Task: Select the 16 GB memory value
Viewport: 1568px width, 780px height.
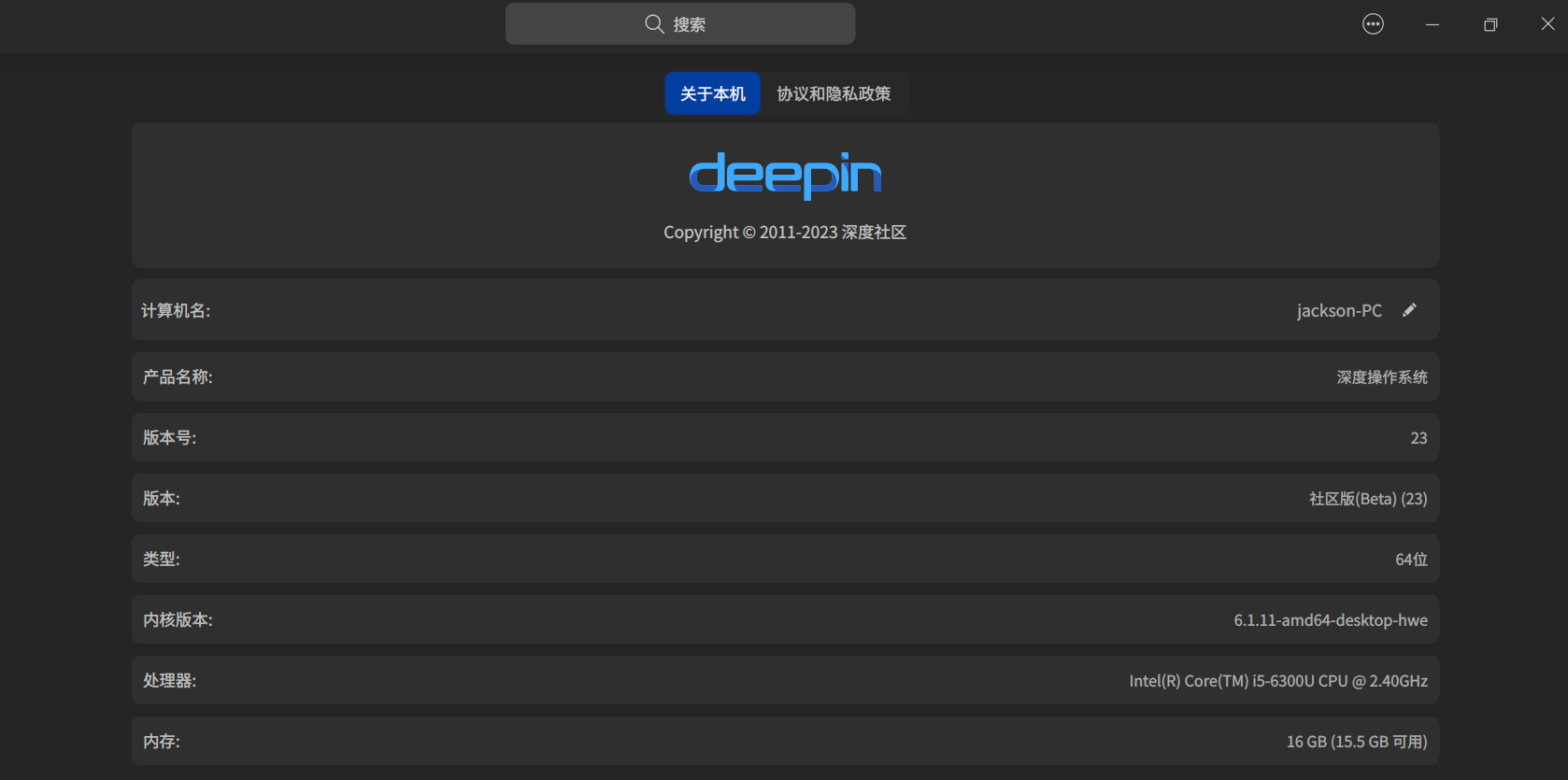Action: click(x=1357, y=742)
